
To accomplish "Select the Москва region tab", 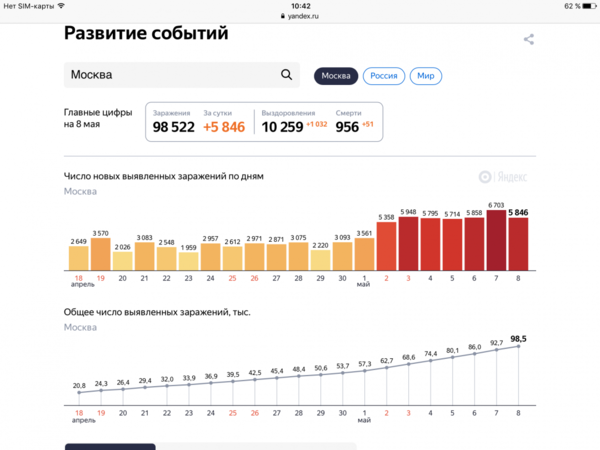I will pos(335,76).
